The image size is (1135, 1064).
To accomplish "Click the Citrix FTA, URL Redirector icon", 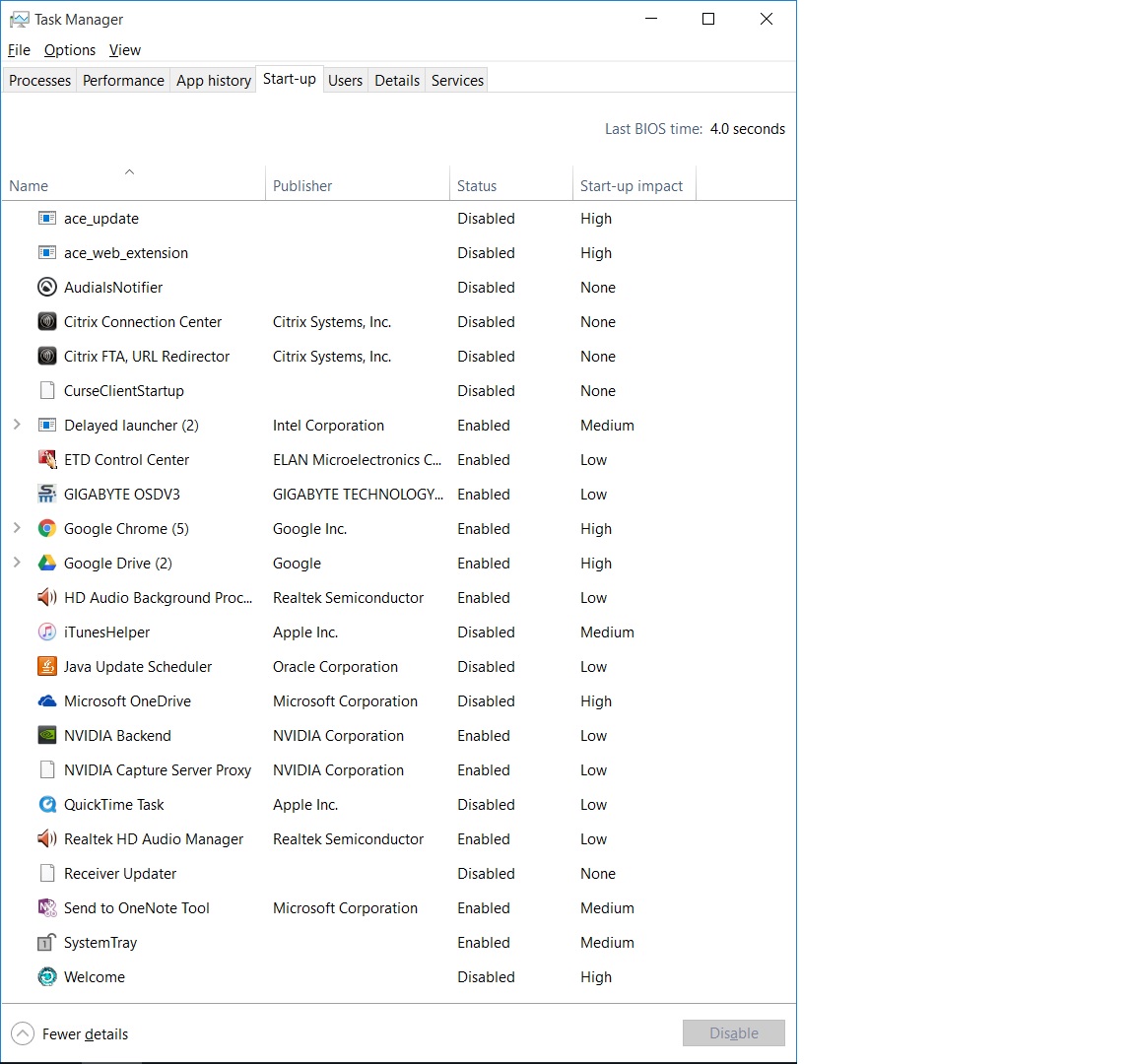I will coord(47,356).
